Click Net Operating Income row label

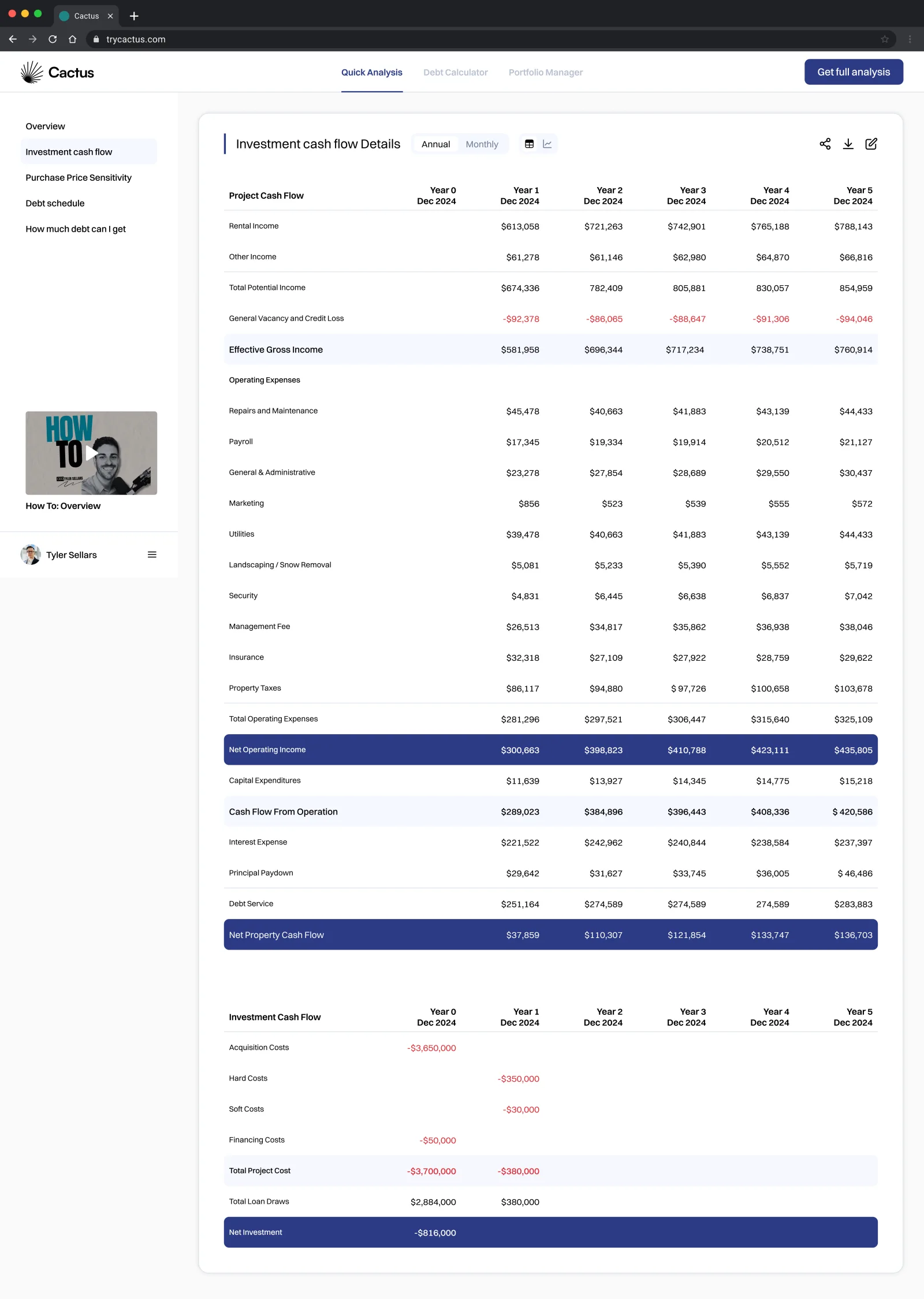267,749
